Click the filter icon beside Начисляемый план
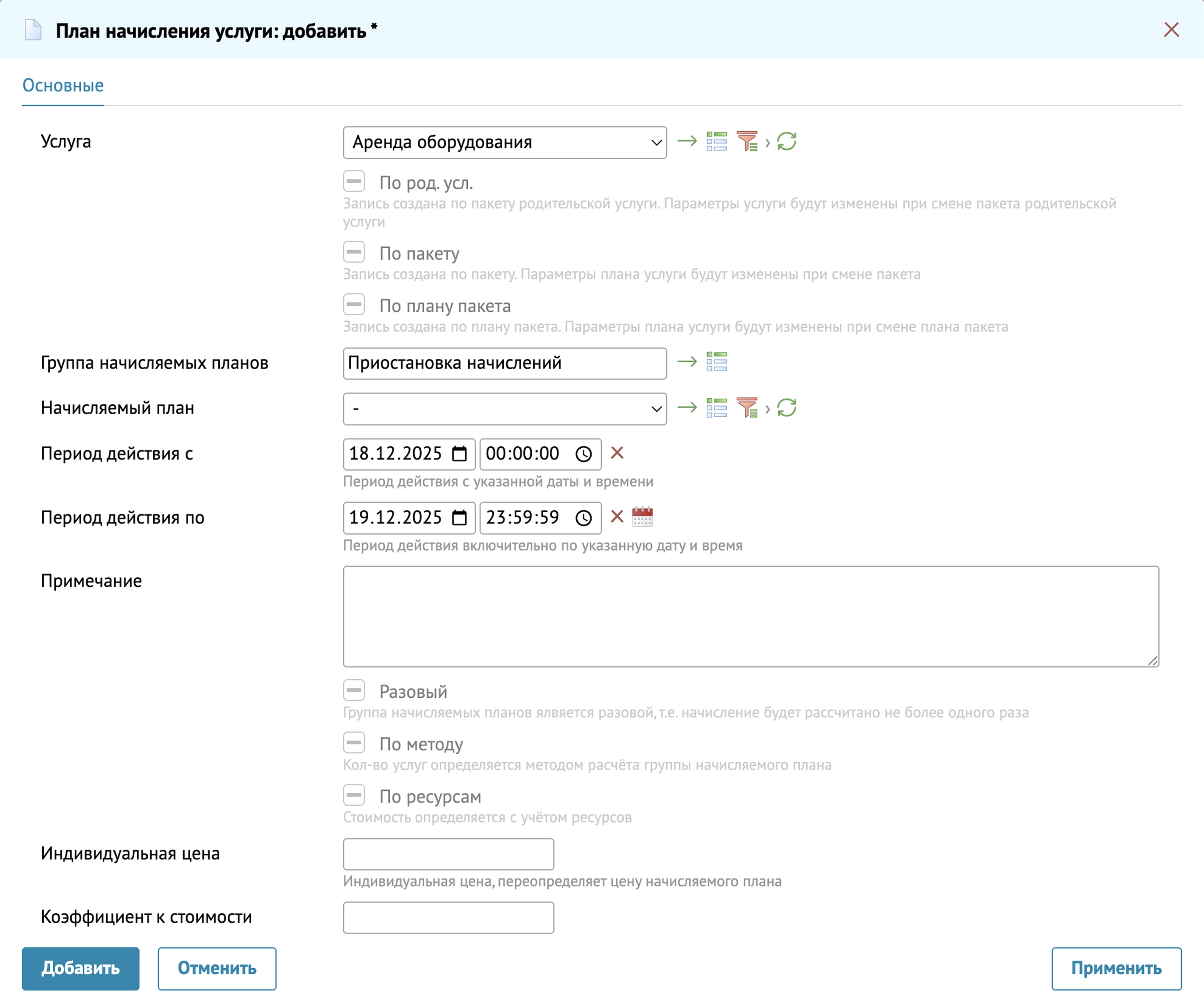This screenshot has height=1007, width=1204. [747, 408]
